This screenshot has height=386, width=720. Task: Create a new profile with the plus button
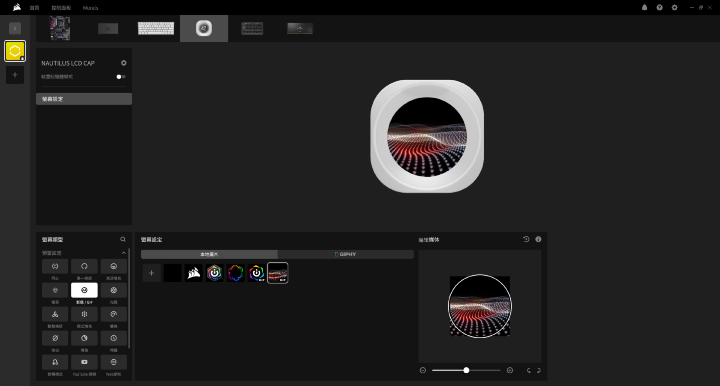tap(15, 75)
